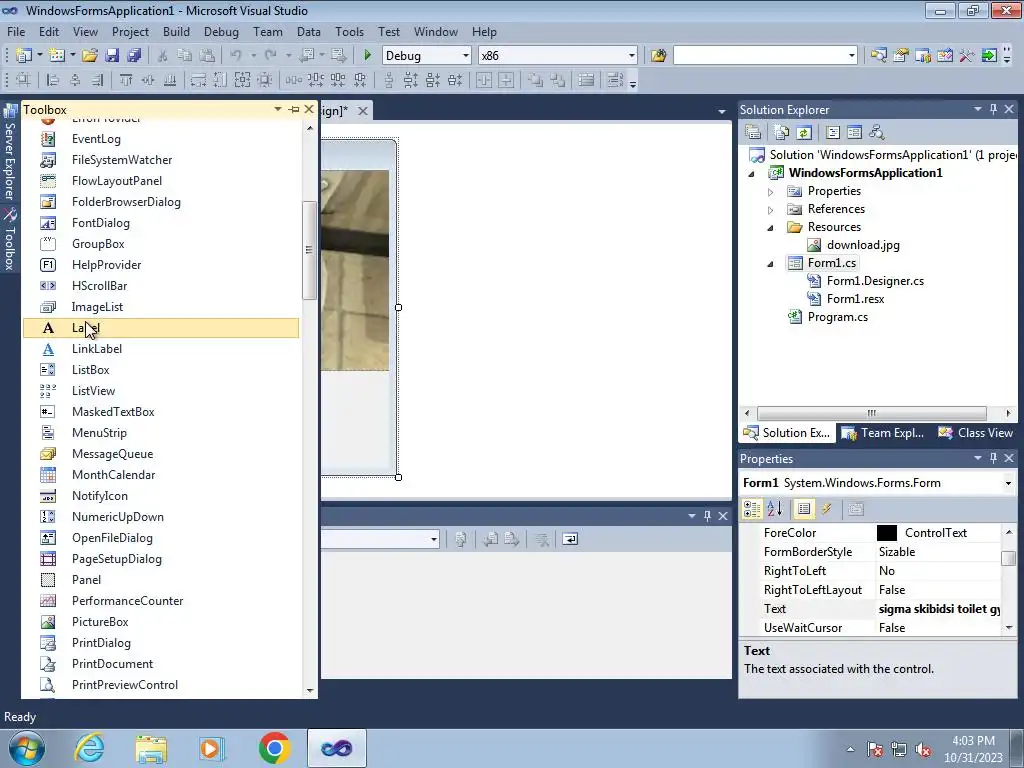Click the Save All toolbar icon
The image size is (1024, 768).
(134, 56)
